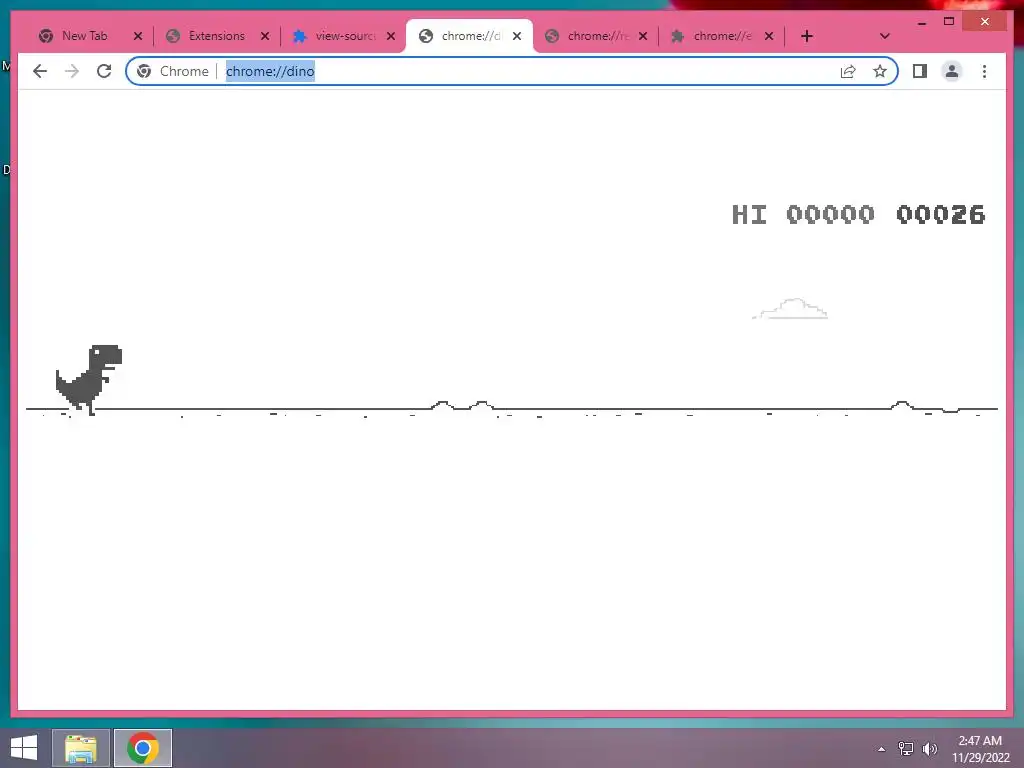Maximize the Chrome window
1024x768 pixels.
[949, 22]
